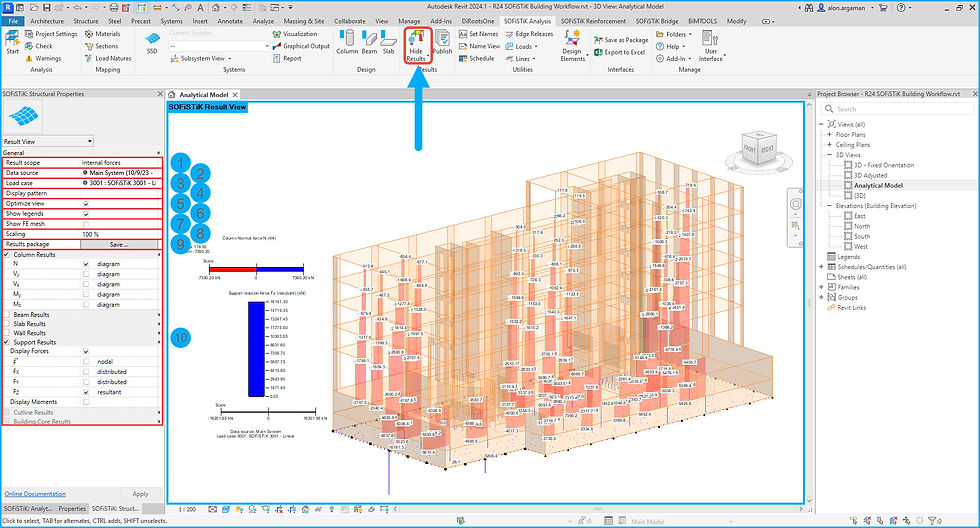The width and height of the screenshot is (980, 528).
Task: Open the File menu
Action: point(13,21)
